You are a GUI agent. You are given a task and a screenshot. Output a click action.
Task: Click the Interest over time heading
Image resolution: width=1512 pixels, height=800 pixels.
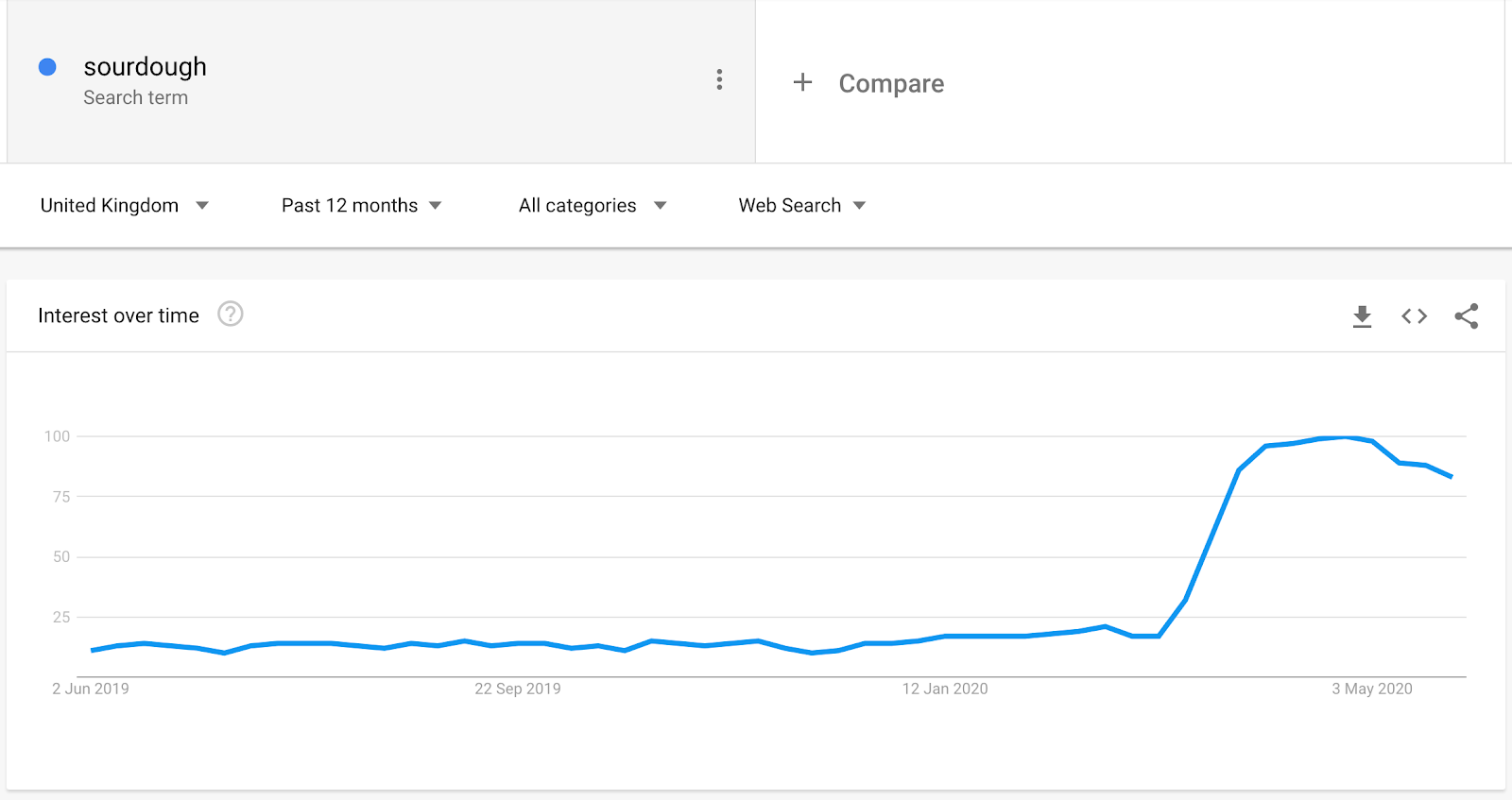point(118,315)
